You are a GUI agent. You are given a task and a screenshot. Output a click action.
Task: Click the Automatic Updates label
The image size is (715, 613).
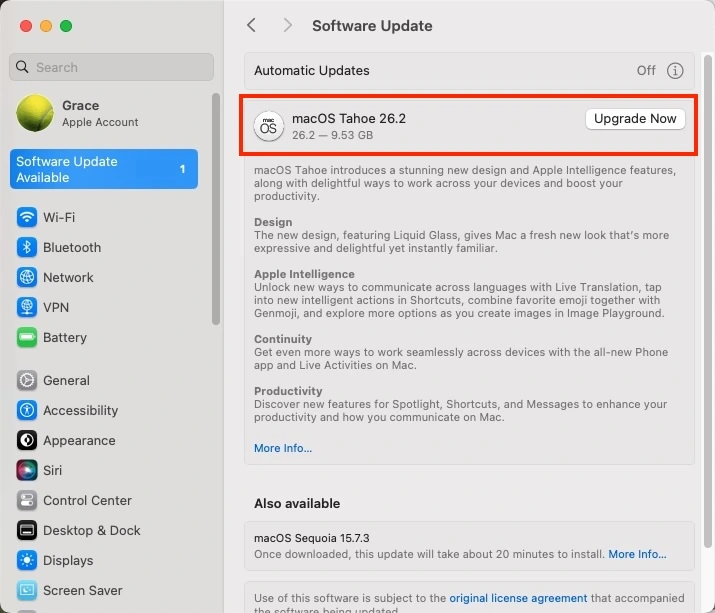click(311, 71)
